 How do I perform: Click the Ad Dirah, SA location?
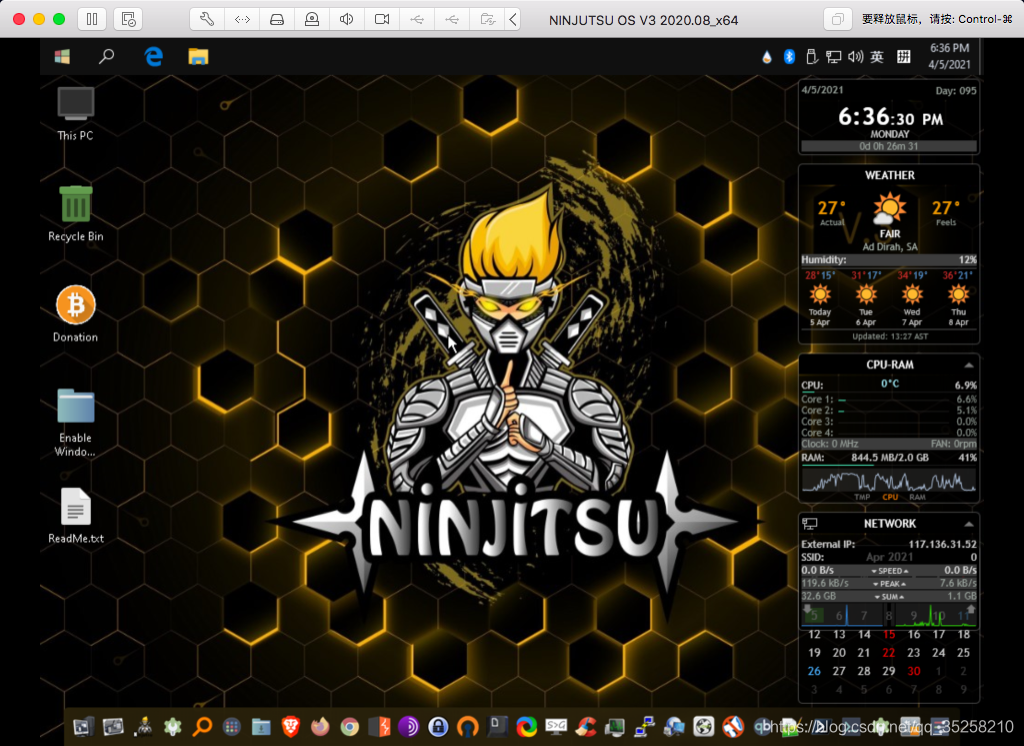pos(889,247)
